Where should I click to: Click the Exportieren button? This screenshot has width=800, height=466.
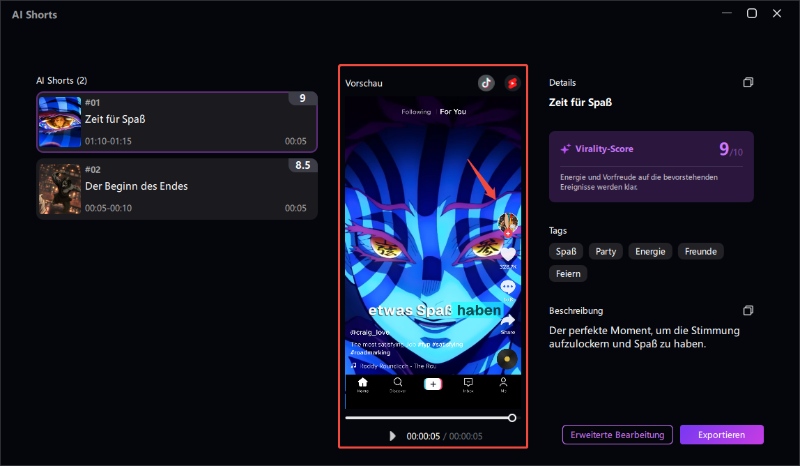pos(721,435)
